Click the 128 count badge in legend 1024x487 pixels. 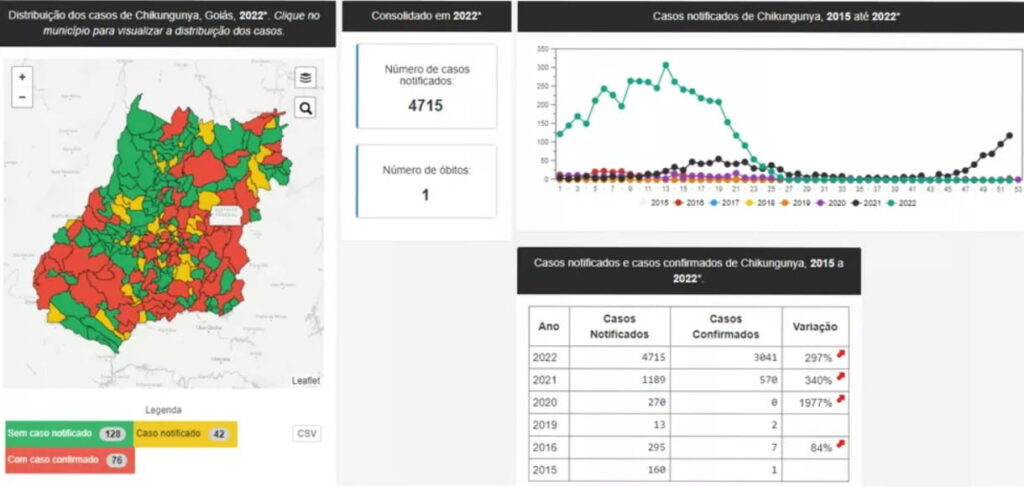pos(112,434)
